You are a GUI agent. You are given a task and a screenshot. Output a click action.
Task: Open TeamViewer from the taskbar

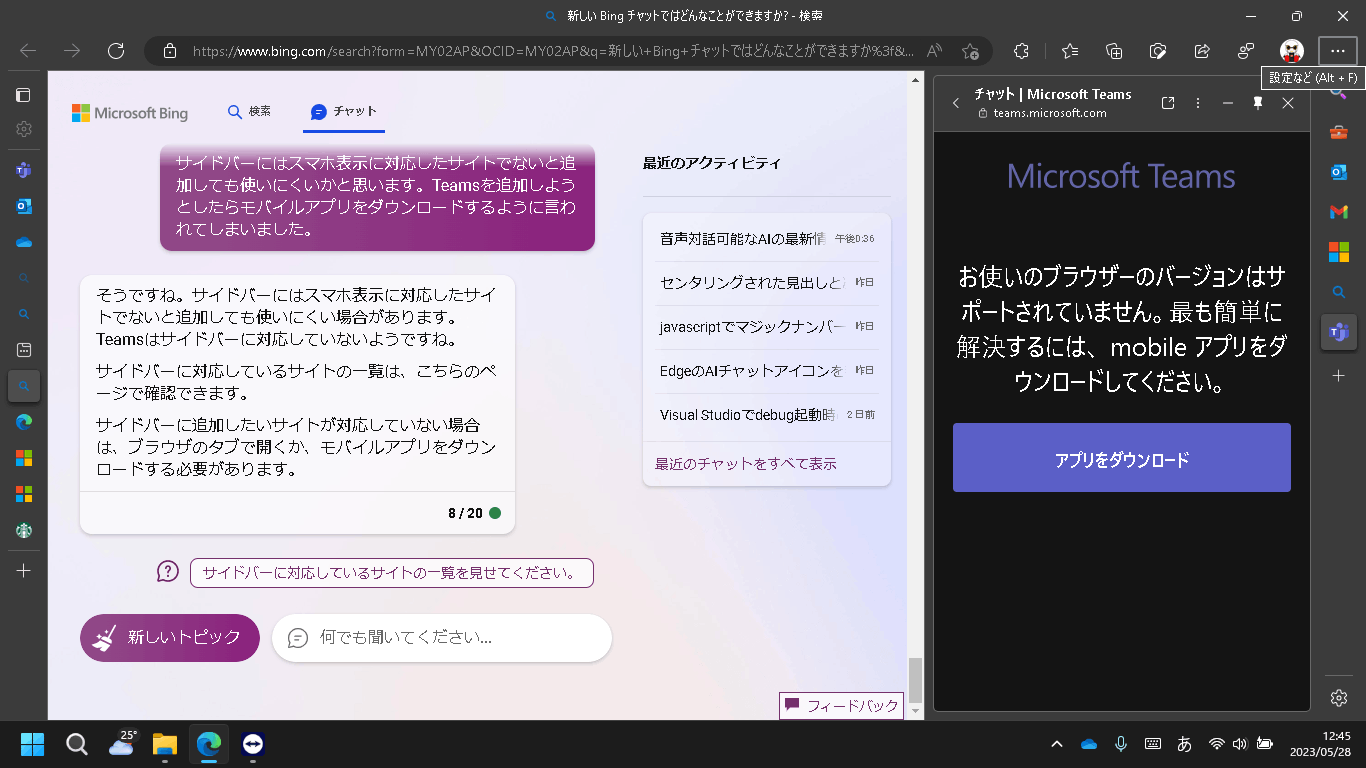(253, 744)
